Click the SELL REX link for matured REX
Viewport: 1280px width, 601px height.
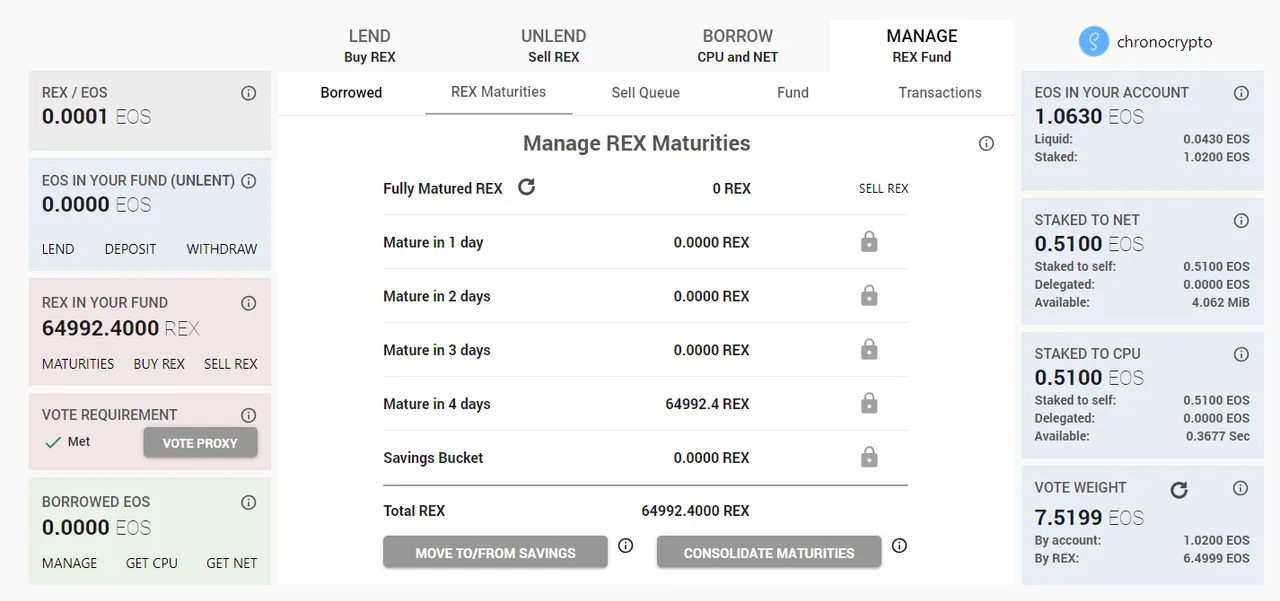(x=884, y=188)
